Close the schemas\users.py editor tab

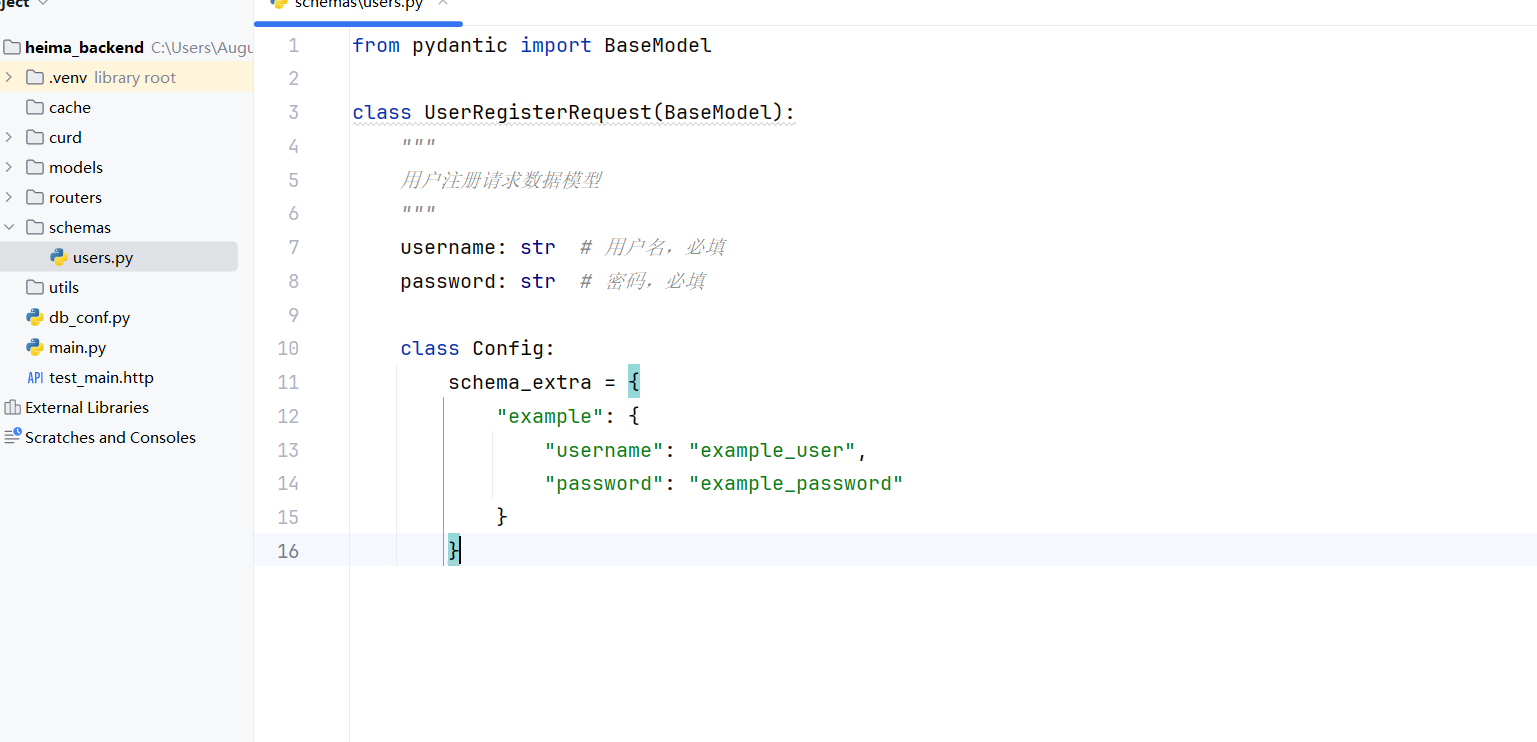click(x=443, y=4)
